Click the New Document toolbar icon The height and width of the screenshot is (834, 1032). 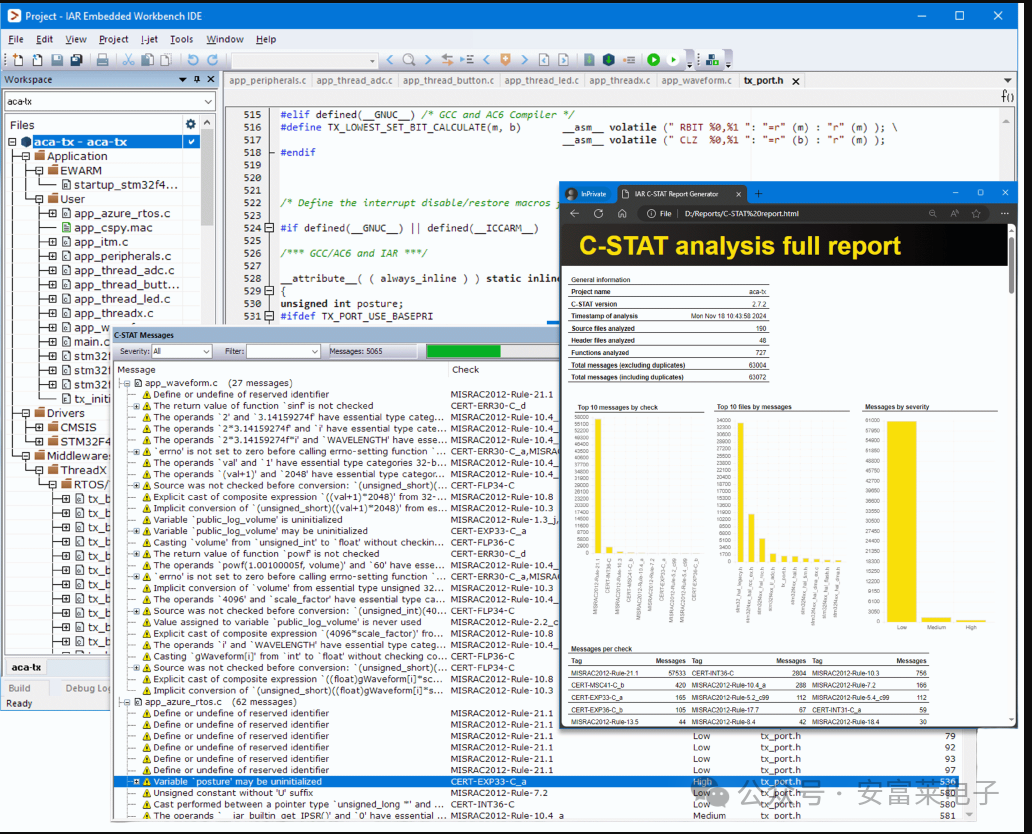coord(18,60)
